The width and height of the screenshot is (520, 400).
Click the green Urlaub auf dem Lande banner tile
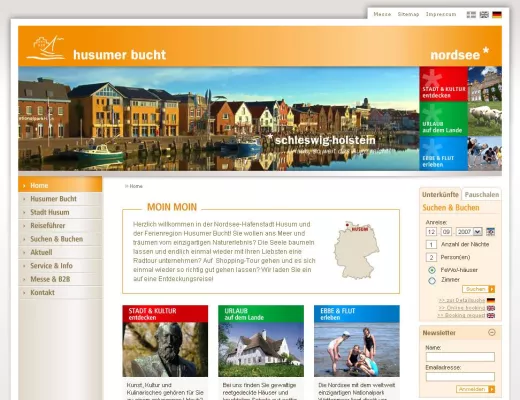pyautogui.click(x=444, y=119)
